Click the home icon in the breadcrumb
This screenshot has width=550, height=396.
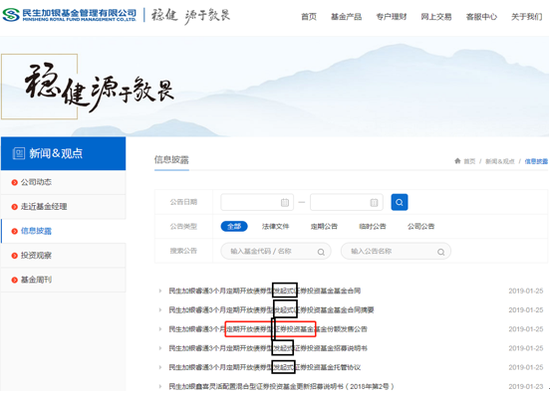coord(457,161)
